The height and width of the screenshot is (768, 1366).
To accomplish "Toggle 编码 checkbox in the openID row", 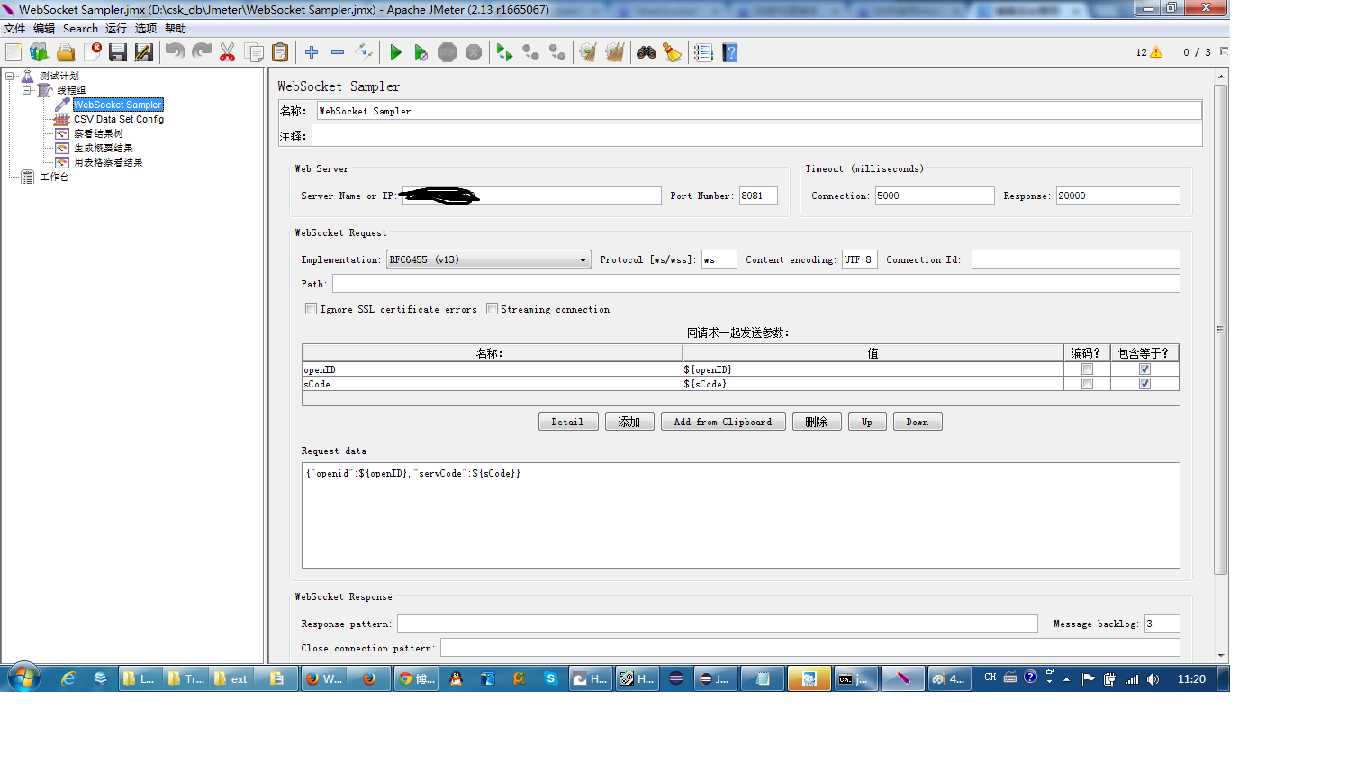I will tap(1087, 369).
